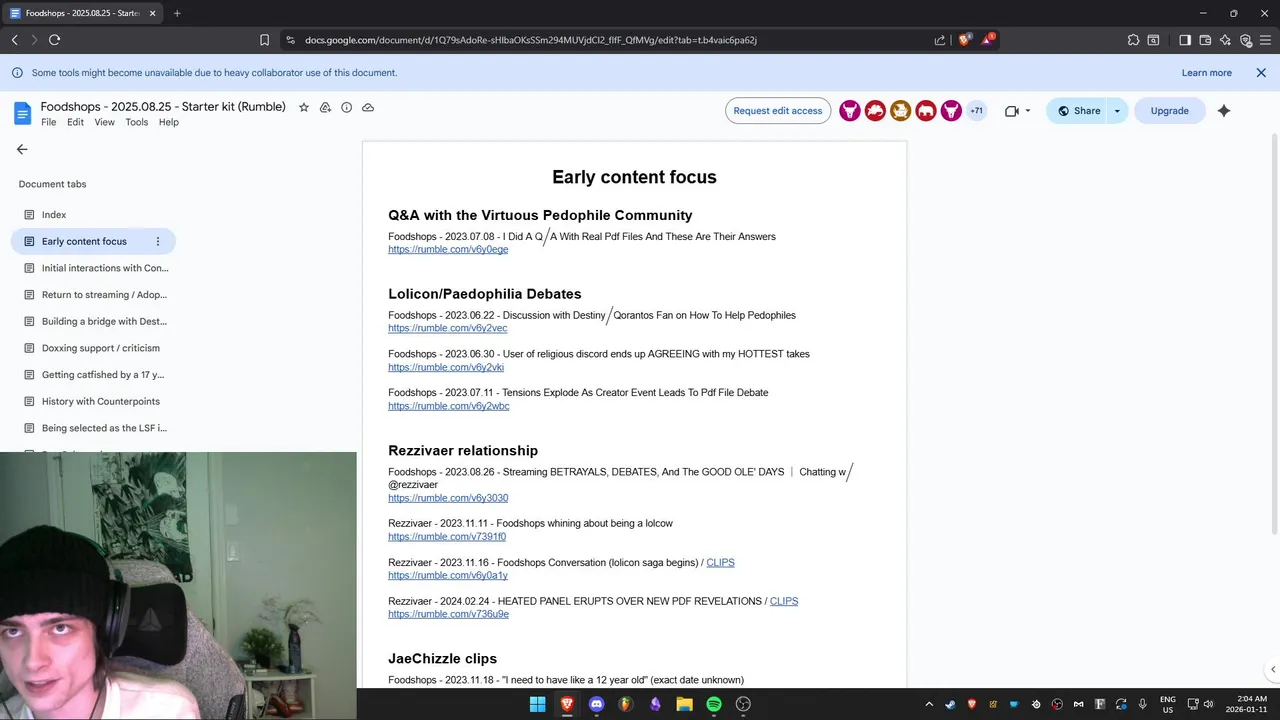Open Building a bridge with Dest... tab
Screen dimensions: 1280x720
point(93,321)
